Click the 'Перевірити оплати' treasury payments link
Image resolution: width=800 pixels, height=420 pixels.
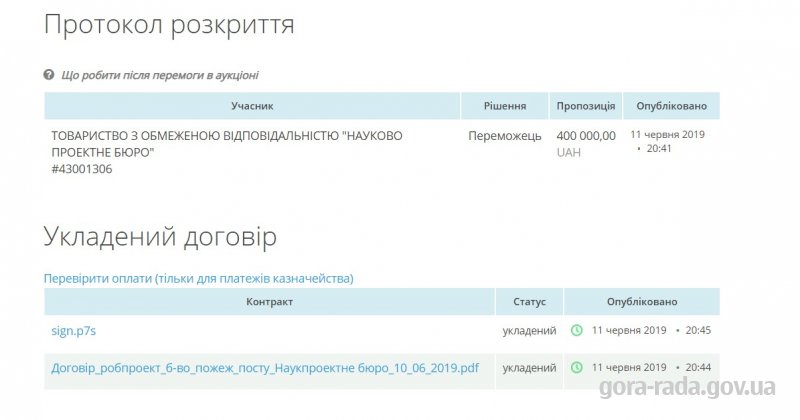pos(198,279)
